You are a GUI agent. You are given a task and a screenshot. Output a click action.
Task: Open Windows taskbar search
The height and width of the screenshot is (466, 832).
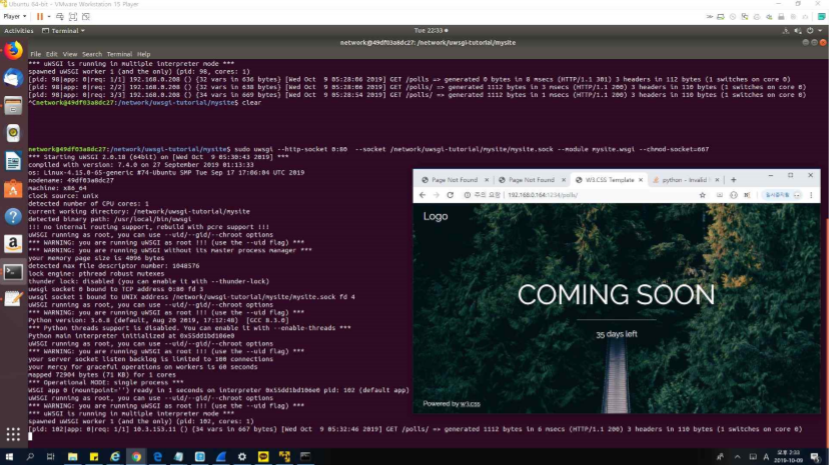30,456
